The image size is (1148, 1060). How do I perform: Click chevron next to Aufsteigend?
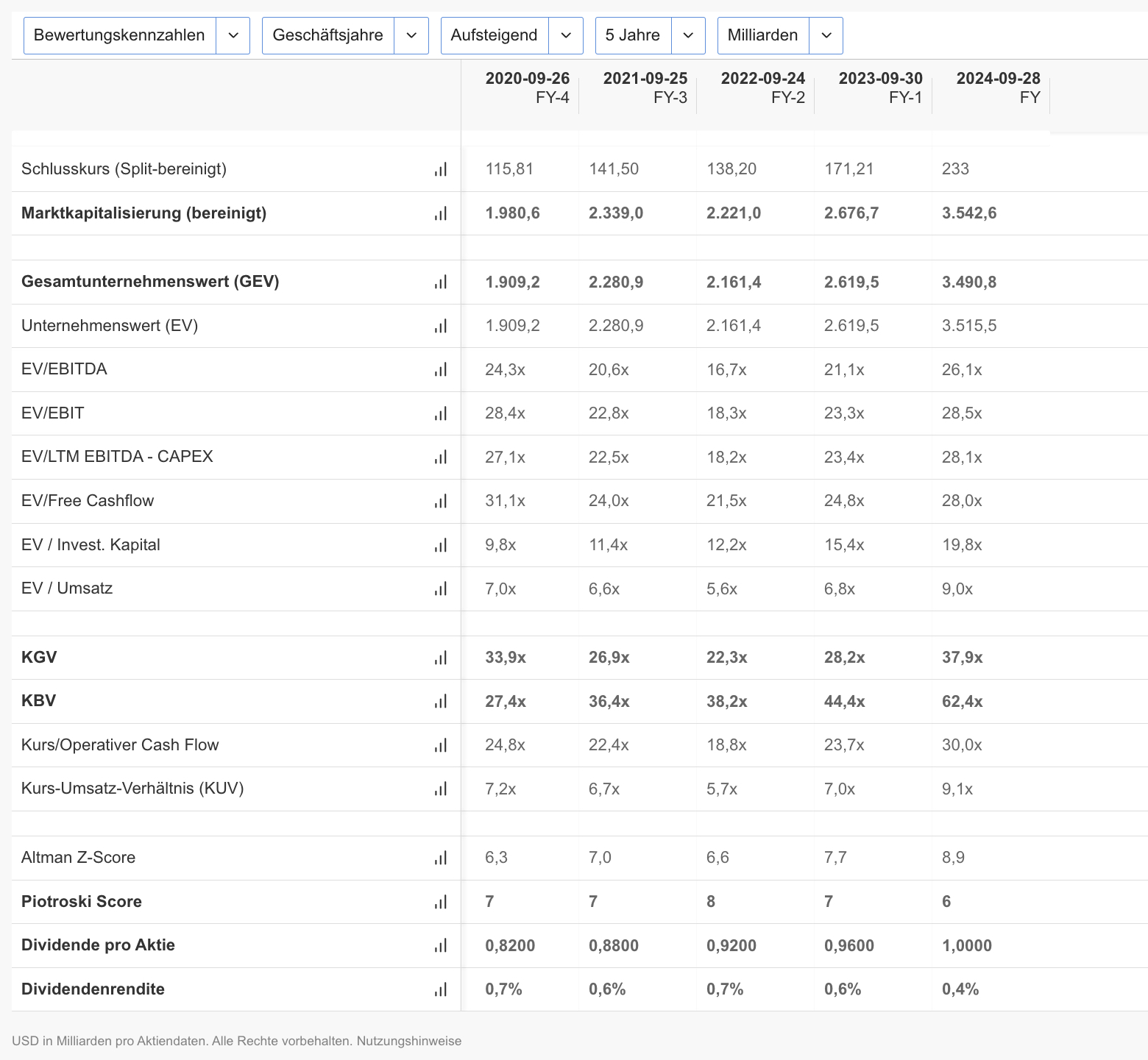click(567, 35)
